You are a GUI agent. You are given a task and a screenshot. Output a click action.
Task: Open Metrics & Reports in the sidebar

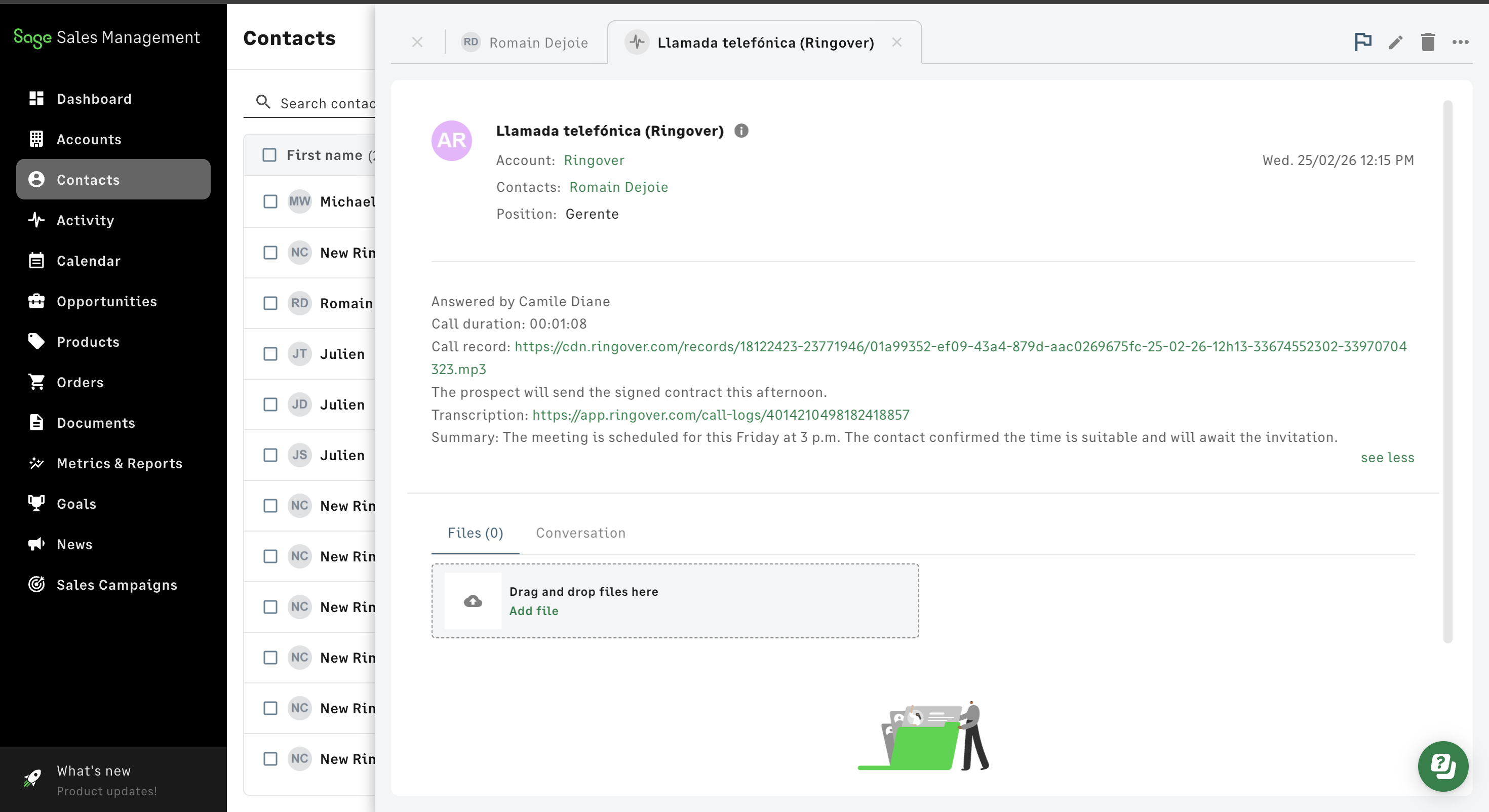click(119, 464)
